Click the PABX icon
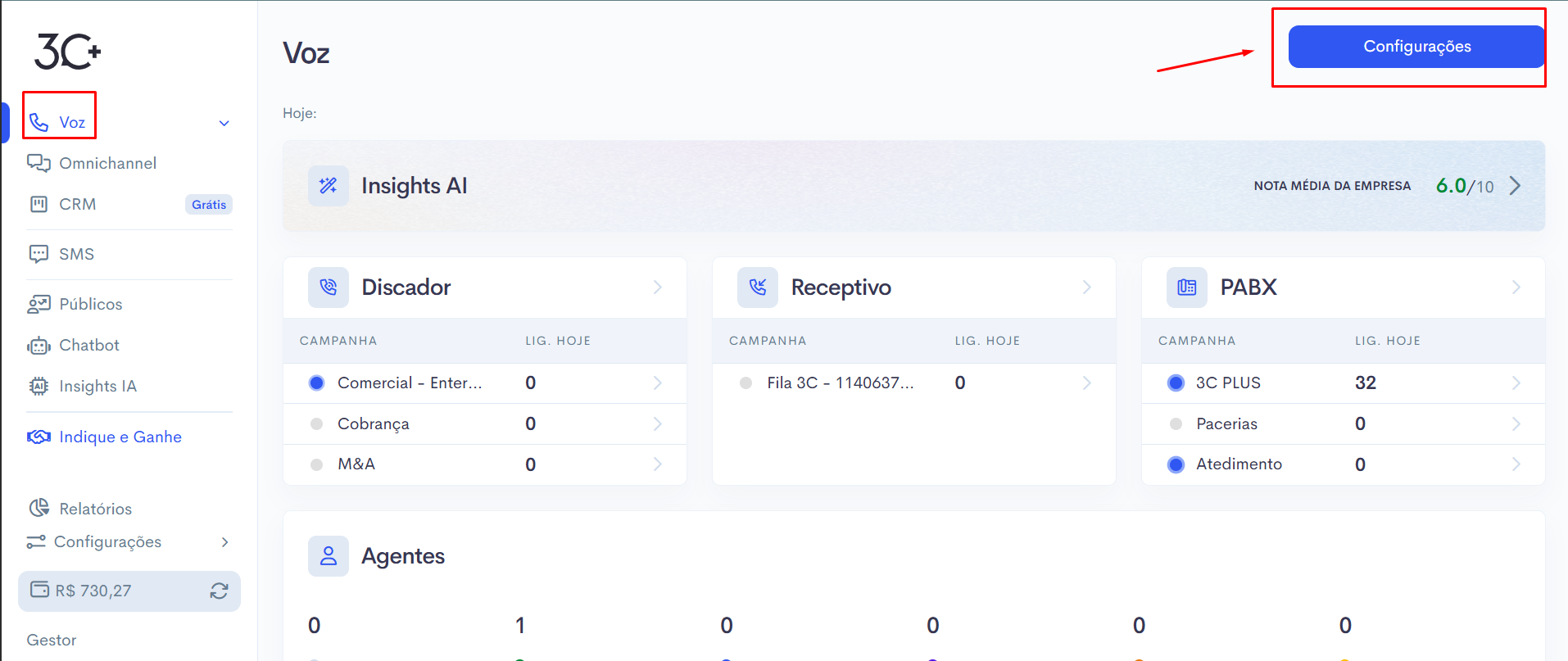Screen dimensions: 1568x661 click(x=1187, y=287)
